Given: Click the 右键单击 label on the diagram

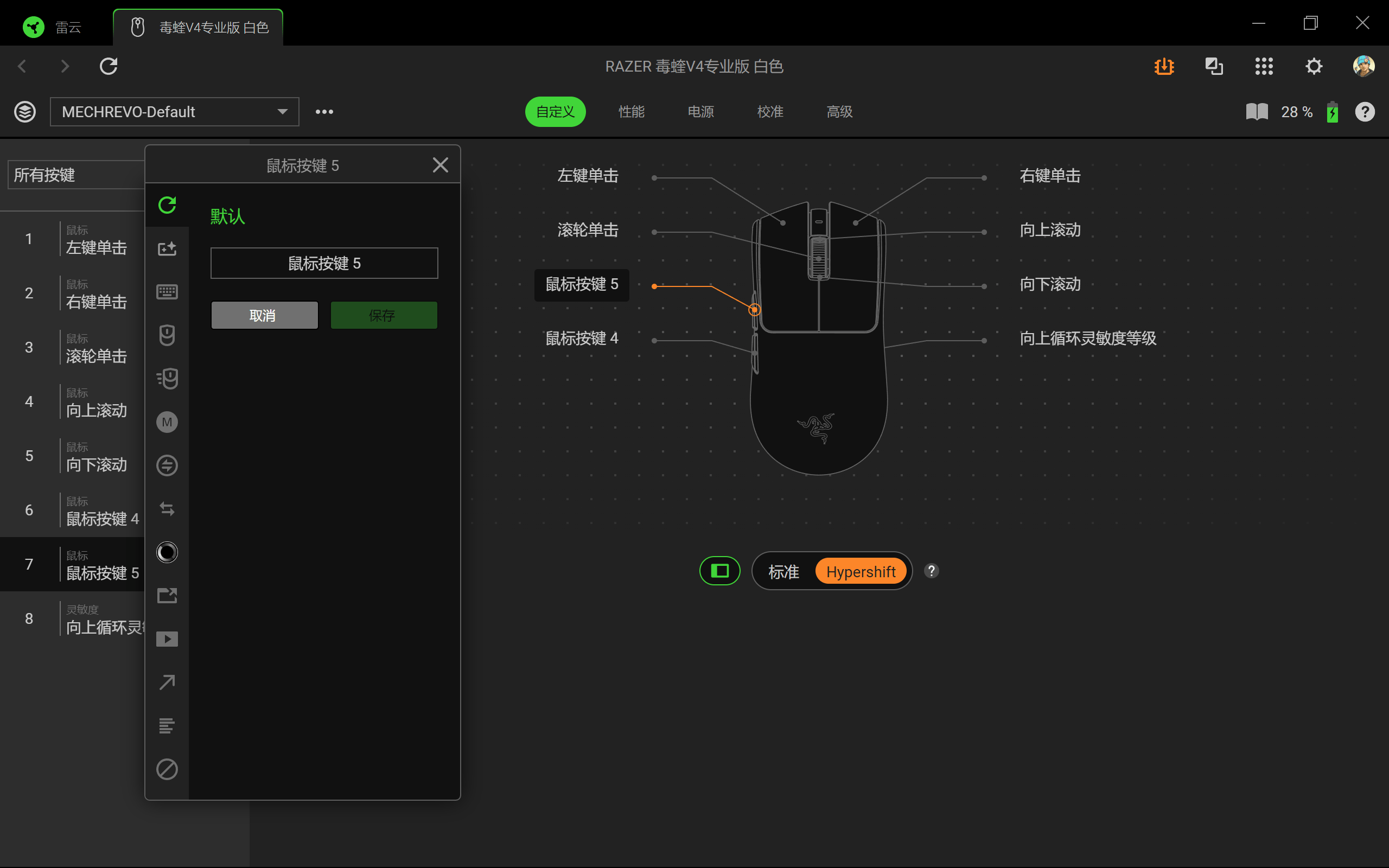Looking at the screenshot, I should (x=1050, y=176).
